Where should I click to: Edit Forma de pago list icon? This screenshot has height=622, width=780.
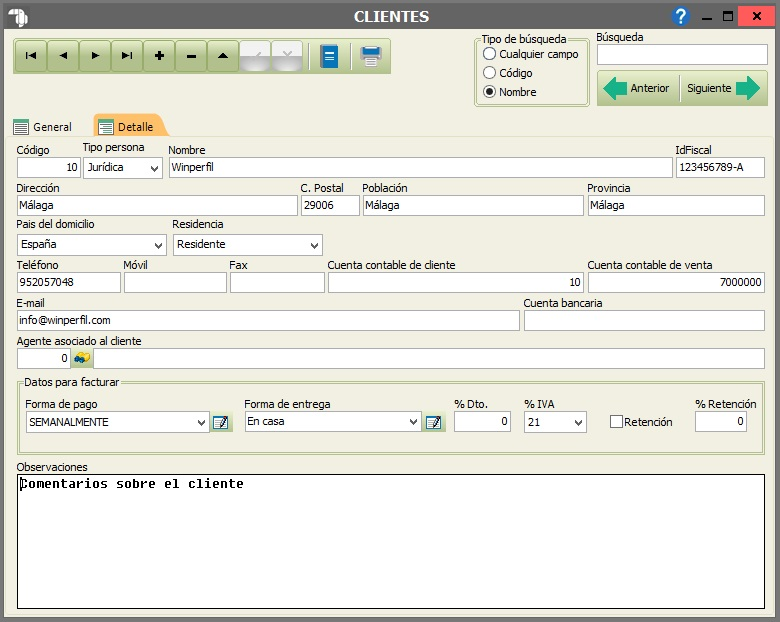(x=221, y=422)
